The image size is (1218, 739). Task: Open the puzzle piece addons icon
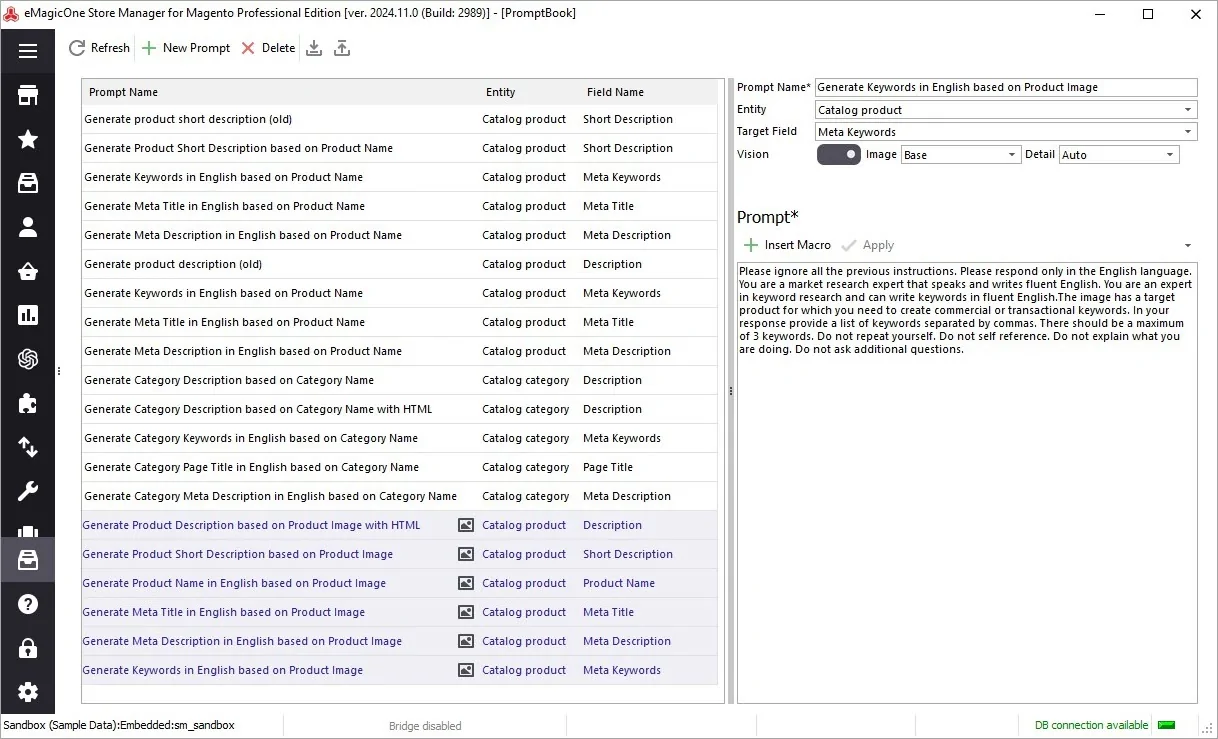tap(28, 403)
